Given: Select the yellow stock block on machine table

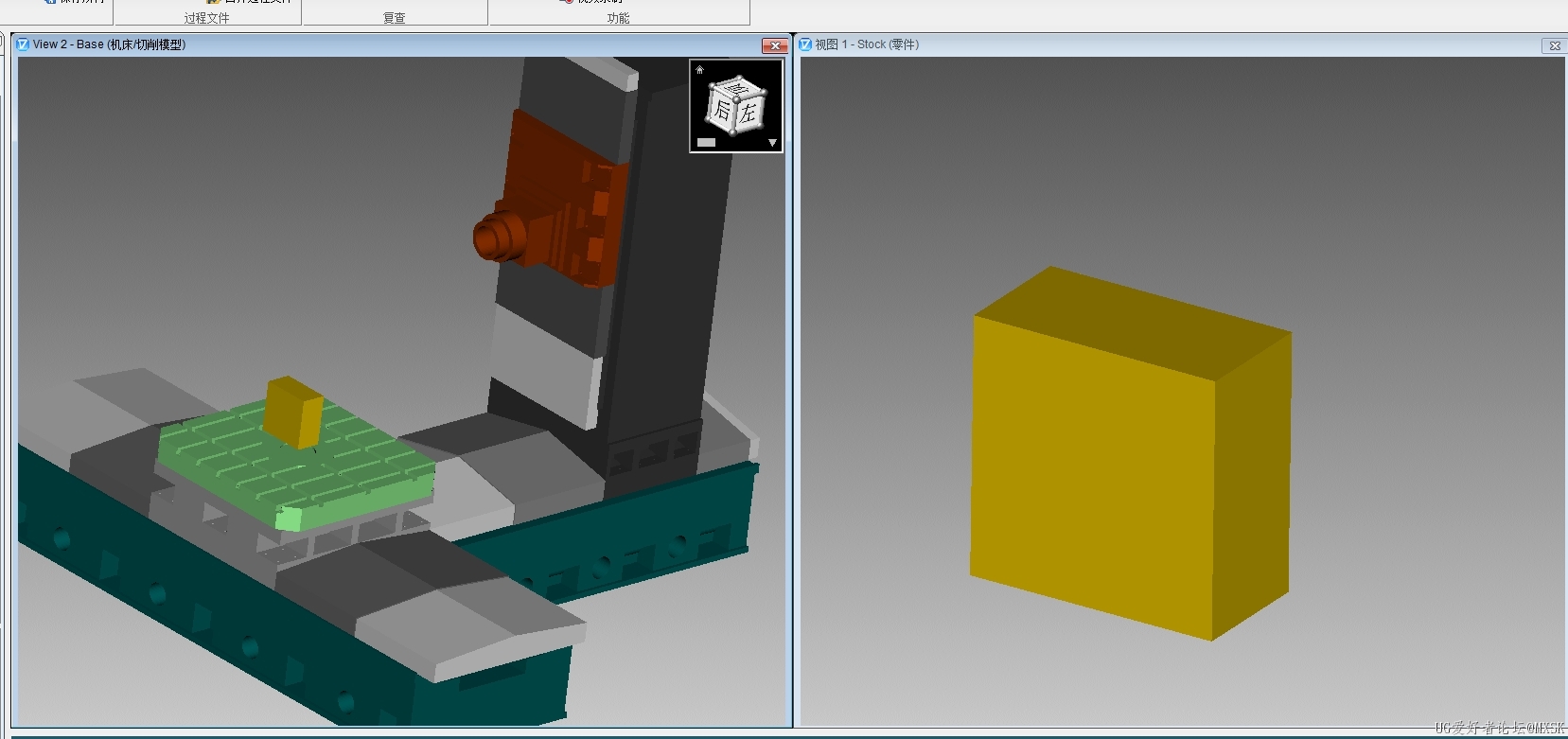Looking at the screenshot, I should 293,412.
